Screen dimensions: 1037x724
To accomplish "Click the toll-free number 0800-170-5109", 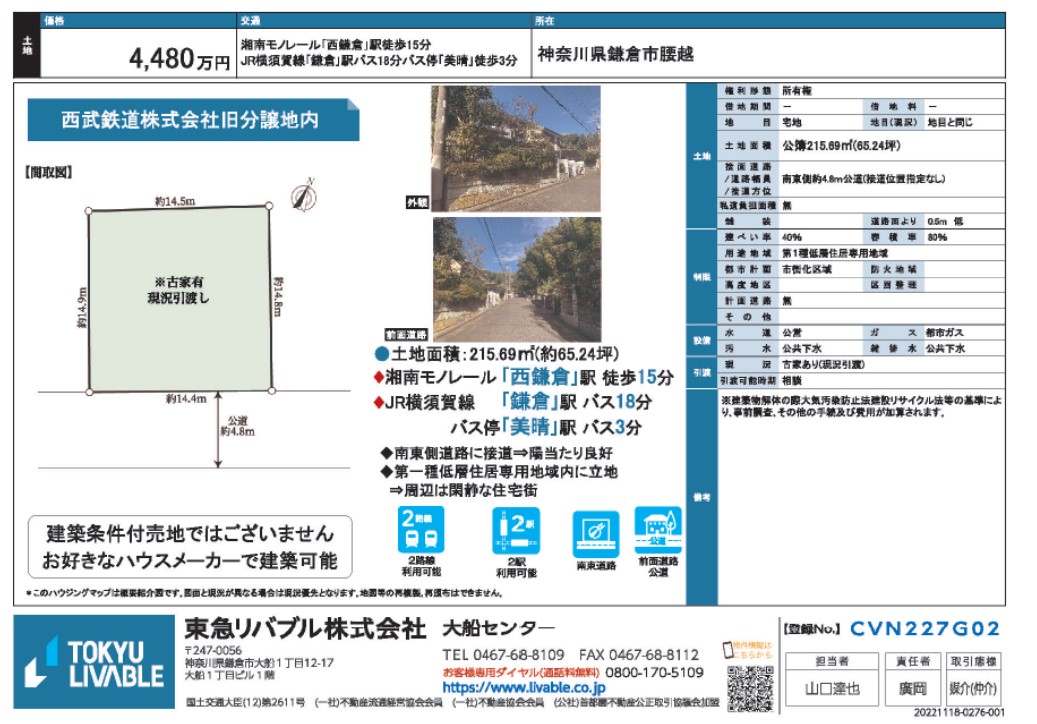I will pyautogui.click(x=655, y=673).
